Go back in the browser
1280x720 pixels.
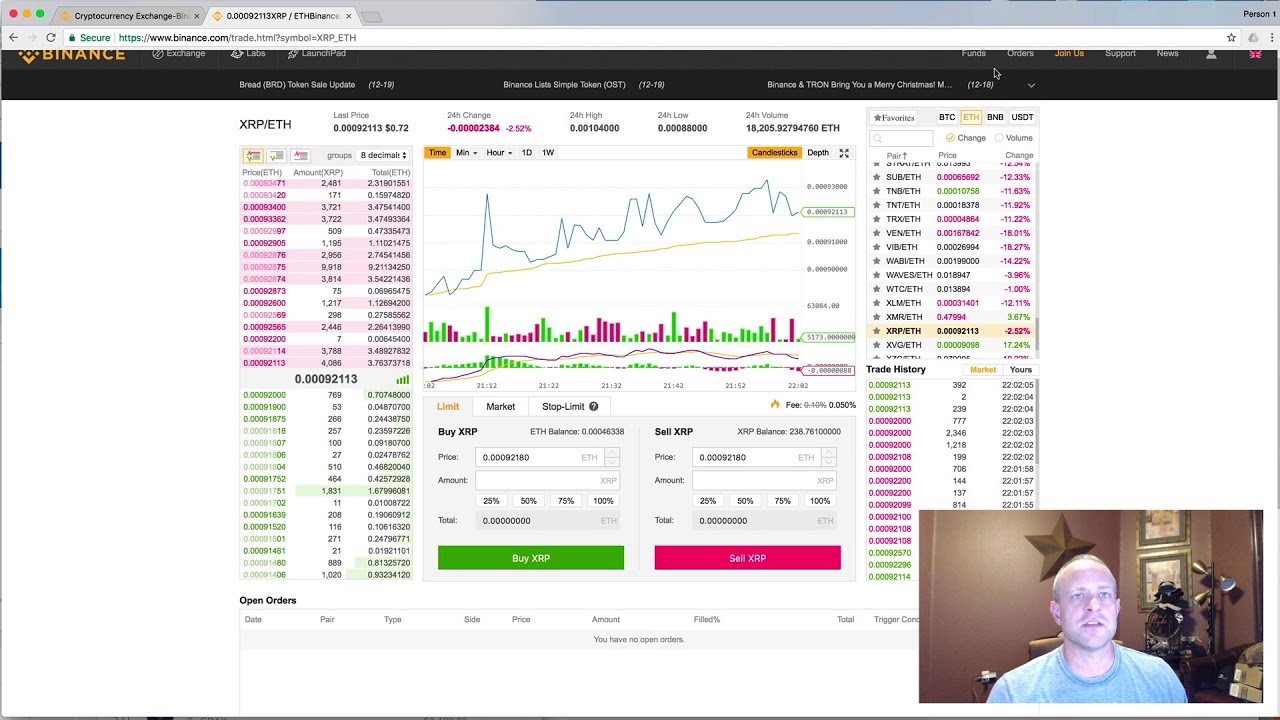click(13, 37)
